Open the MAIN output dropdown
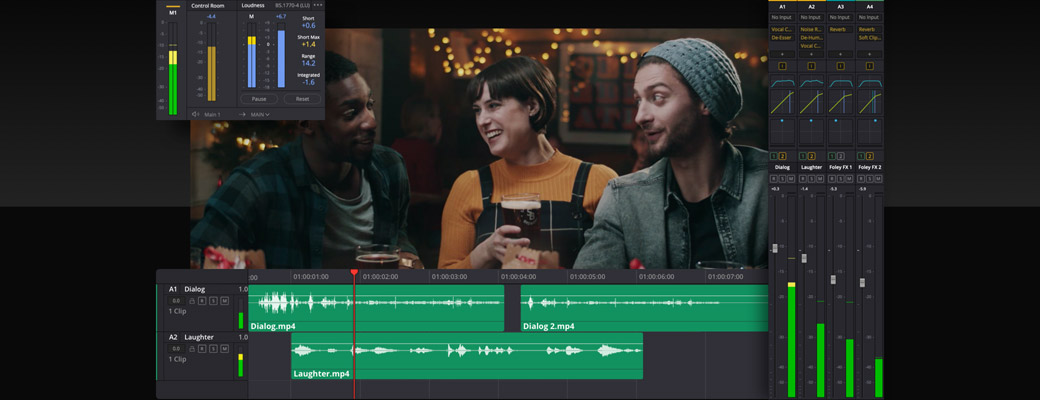 click(259, 115)
